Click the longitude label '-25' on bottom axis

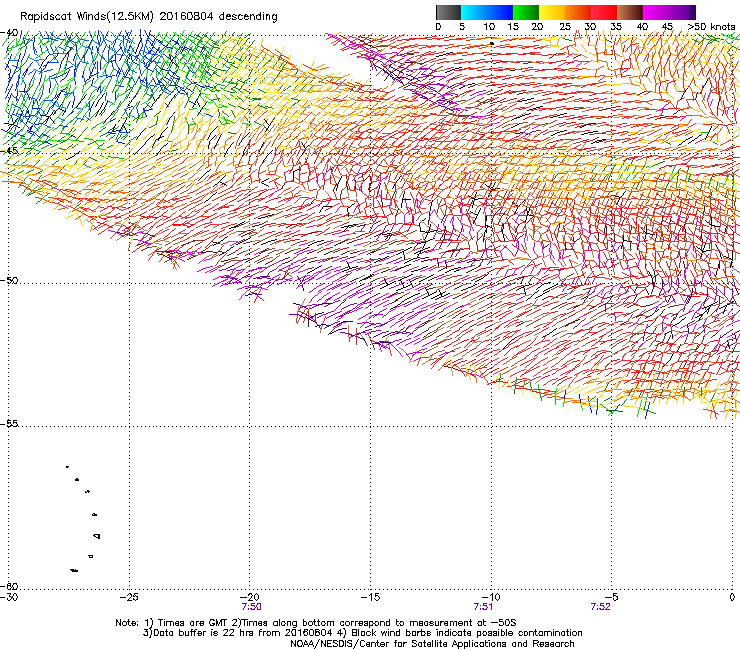click(x=129, y=597)
